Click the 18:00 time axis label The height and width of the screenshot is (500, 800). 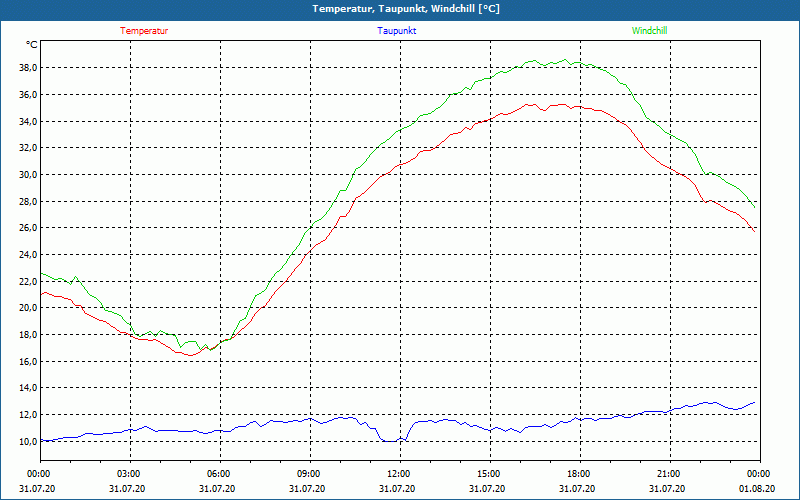pos(580,474)
